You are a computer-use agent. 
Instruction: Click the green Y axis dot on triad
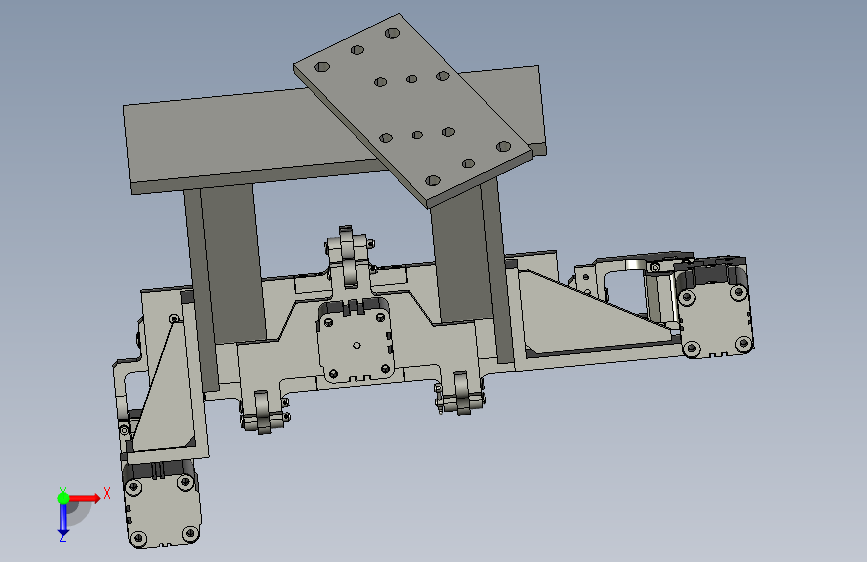(63, 498)
